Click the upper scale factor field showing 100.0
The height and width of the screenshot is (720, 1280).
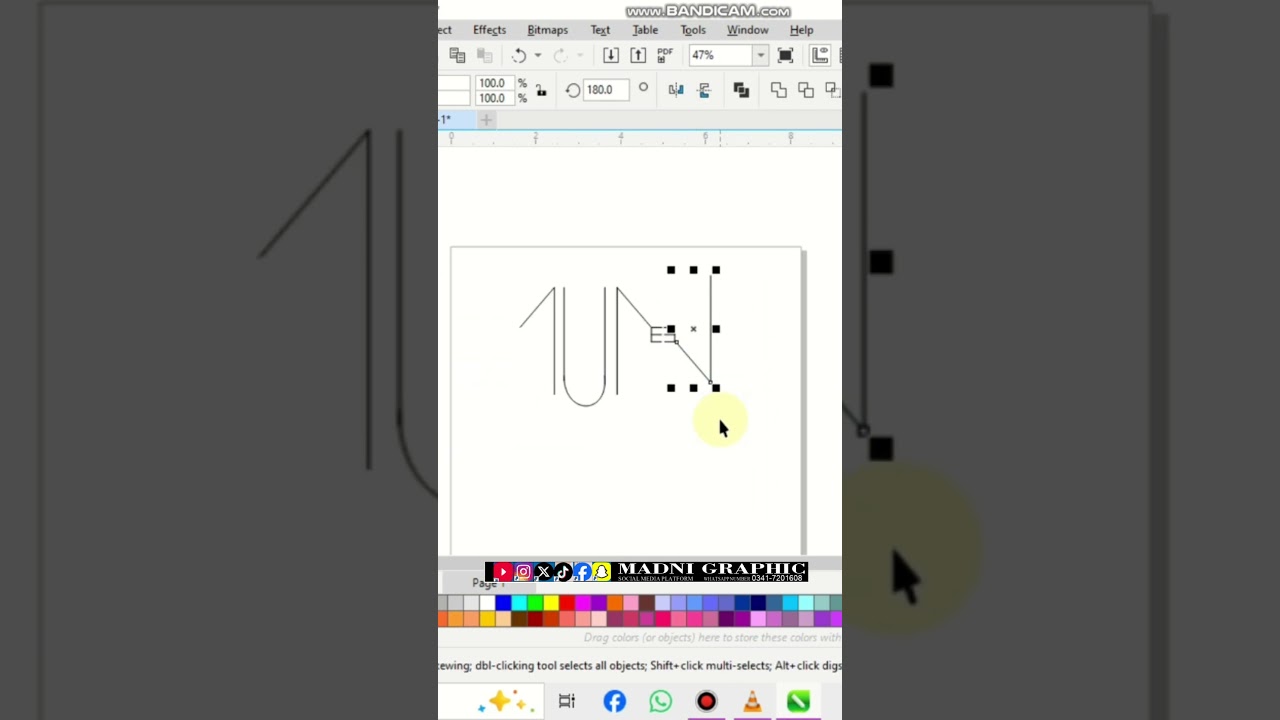coord(494,83)
